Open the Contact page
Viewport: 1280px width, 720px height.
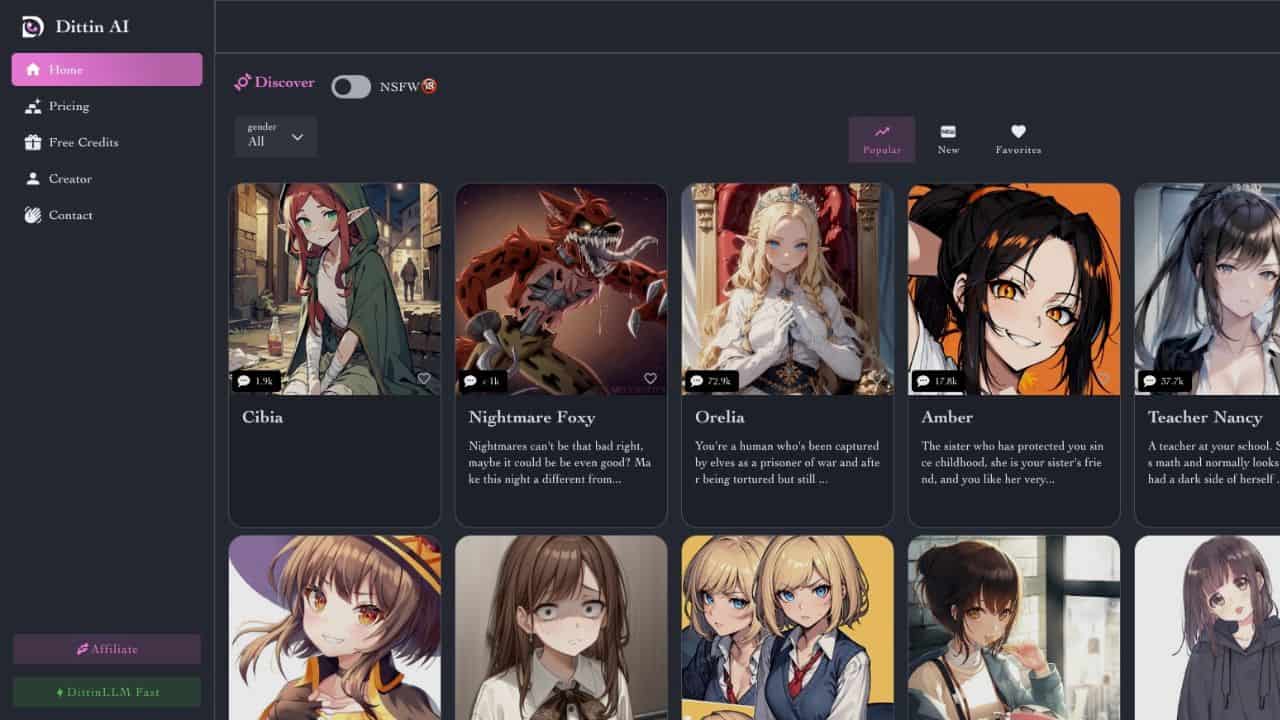coord(107,215)
